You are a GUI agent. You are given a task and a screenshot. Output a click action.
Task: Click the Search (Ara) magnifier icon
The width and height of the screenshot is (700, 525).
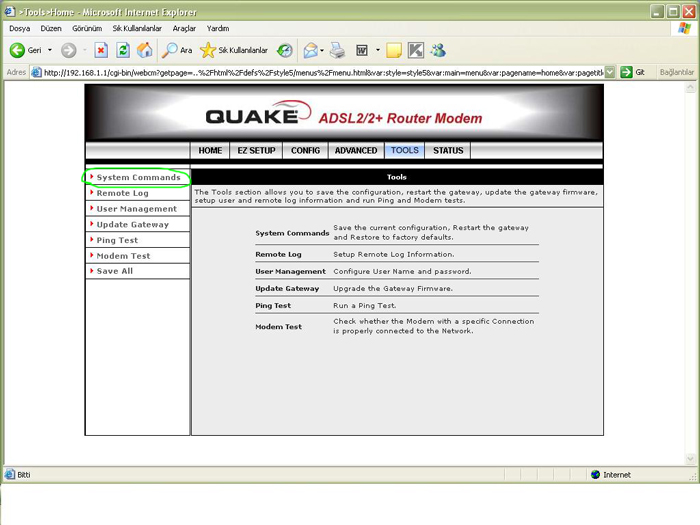169,50
